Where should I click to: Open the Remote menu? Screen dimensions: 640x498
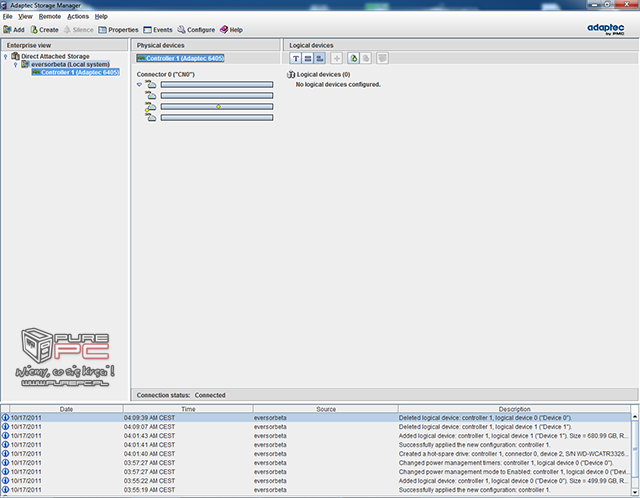(x=49, y=17)
